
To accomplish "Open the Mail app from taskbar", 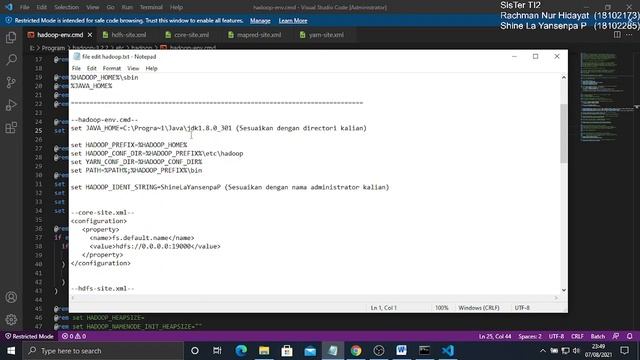I will [310, 351].
